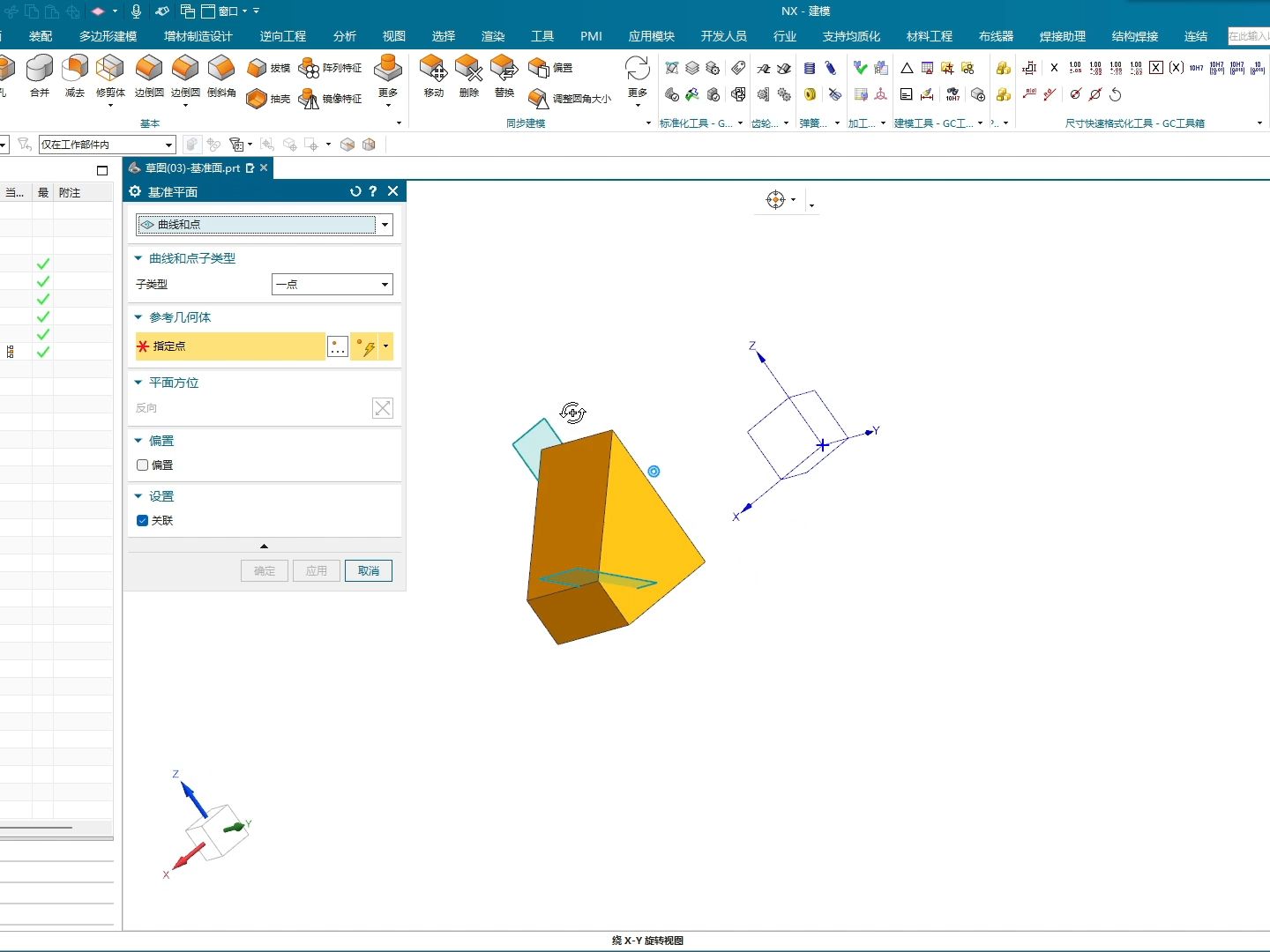
Task: Open the 仅在工作部件内 selection scope dropdown
Action: click(x=108, y=145)
